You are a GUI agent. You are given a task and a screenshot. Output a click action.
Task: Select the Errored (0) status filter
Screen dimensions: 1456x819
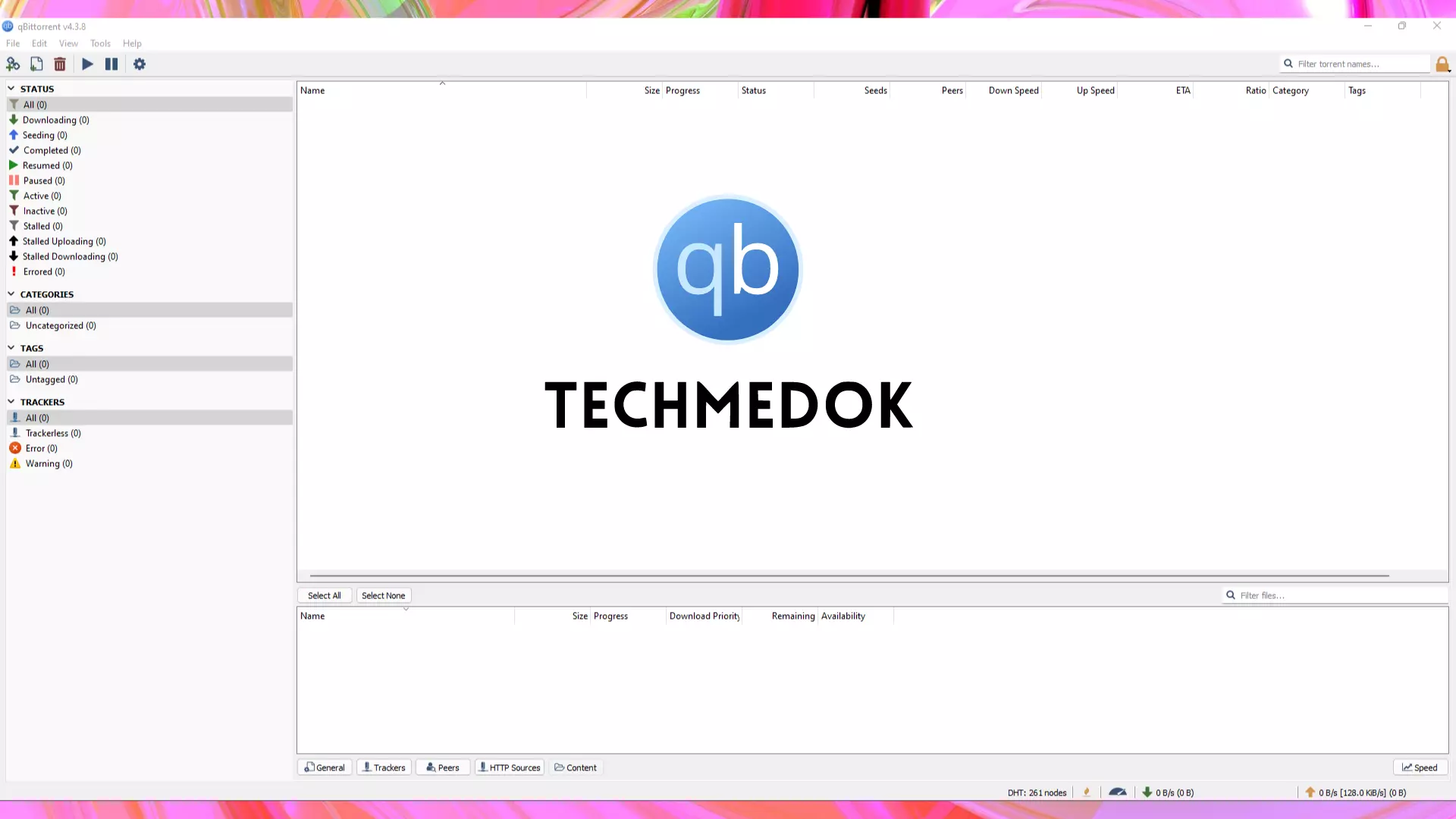(x=149, y=271)
